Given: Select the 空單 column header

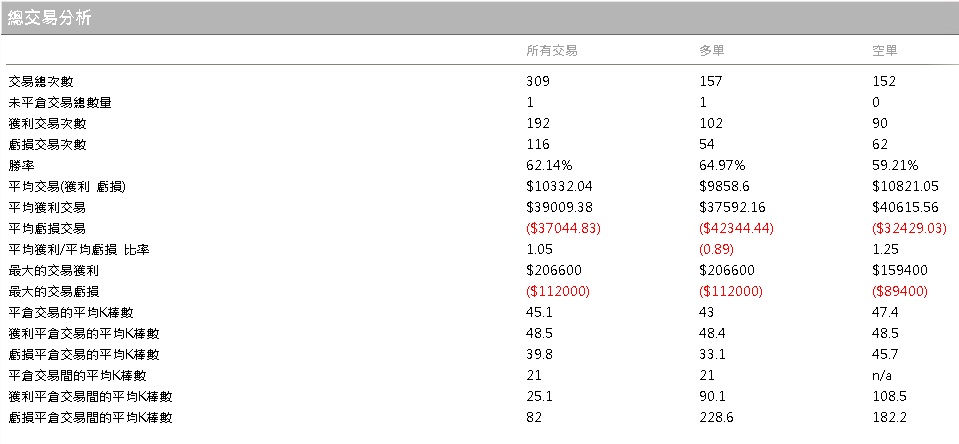Looking at the screenshot, I should 884,50.
